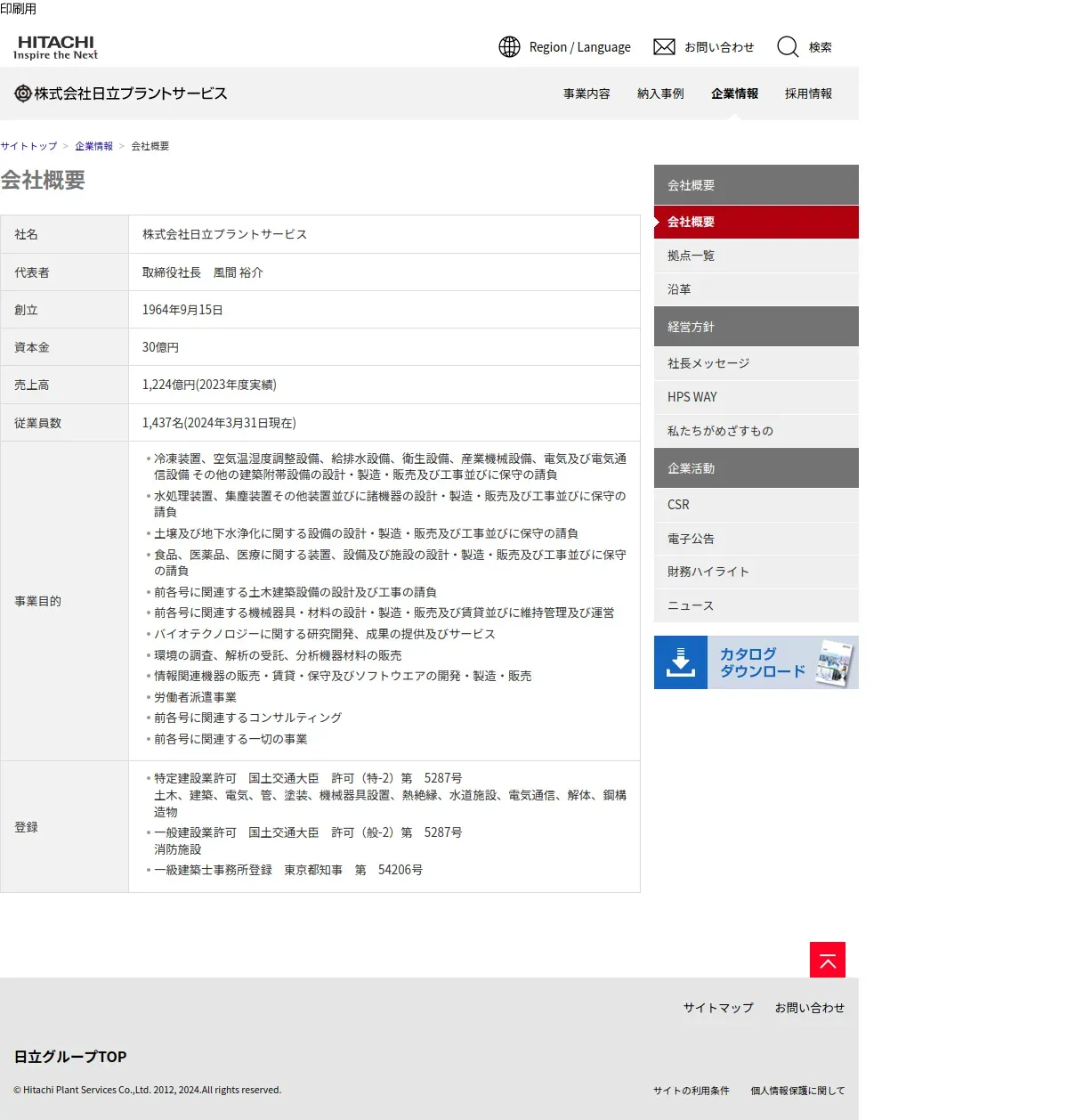The width and height of the screenshot is (1068, 1120).
Task: Click the 売上高 row label
Action: click(x=32, y=385)
